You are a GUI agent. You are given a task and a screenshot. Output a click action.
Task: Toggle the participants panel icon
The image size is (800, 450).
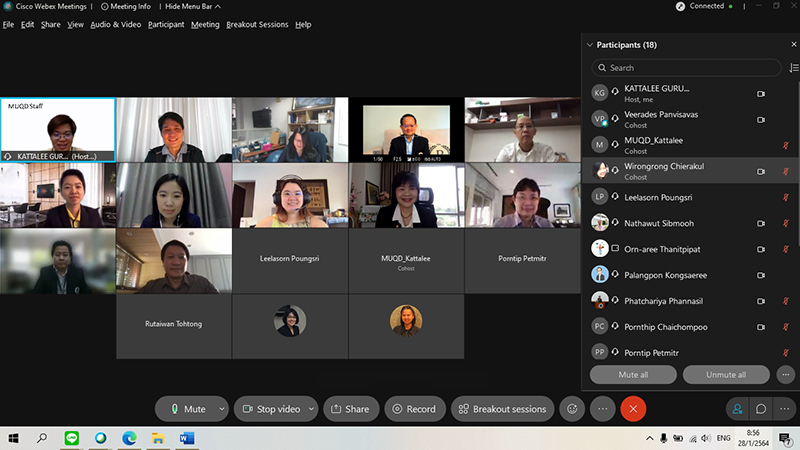click(x=737, y=409)
